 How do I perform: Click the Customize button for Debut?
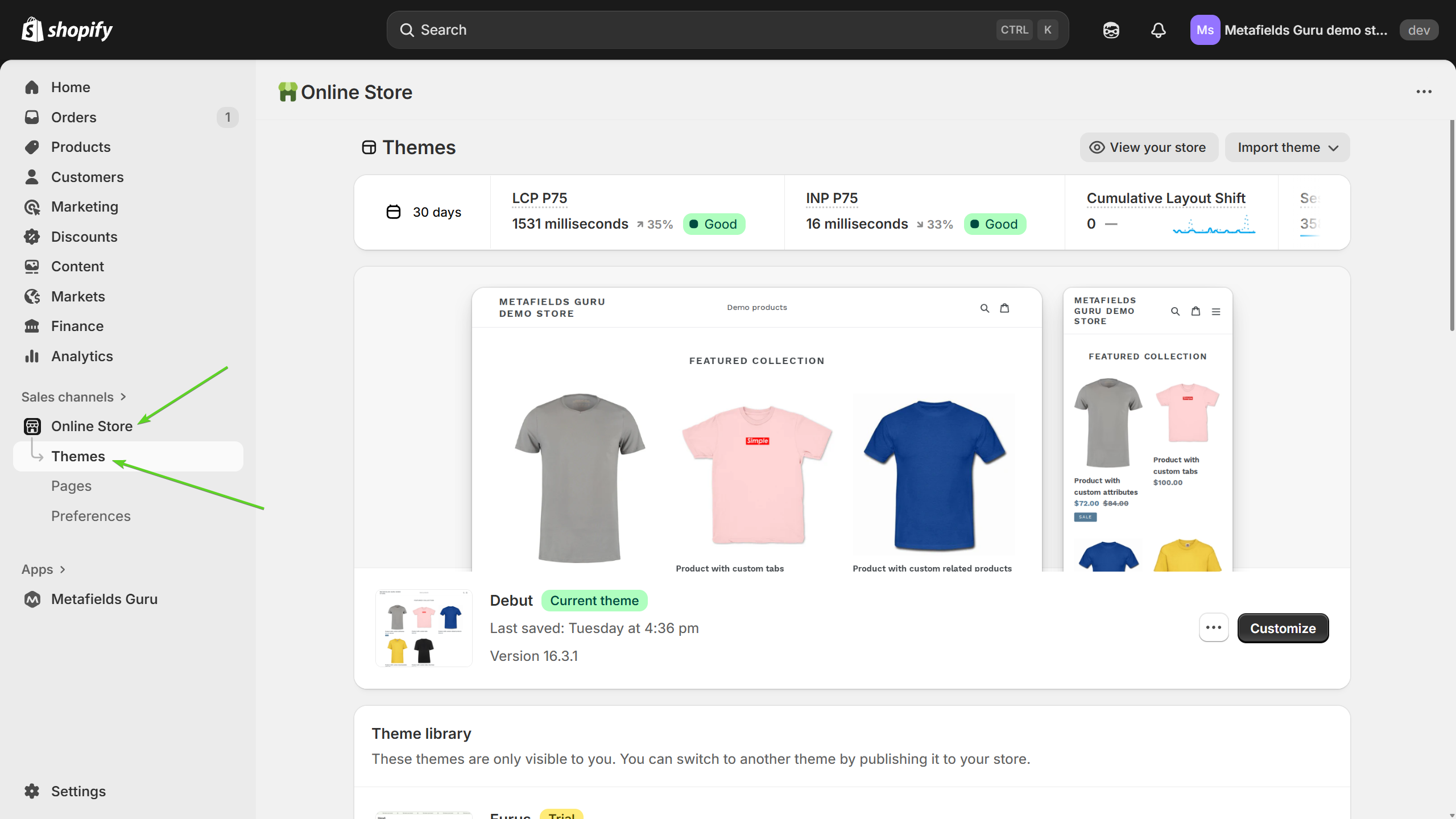tap(1283, 628)
